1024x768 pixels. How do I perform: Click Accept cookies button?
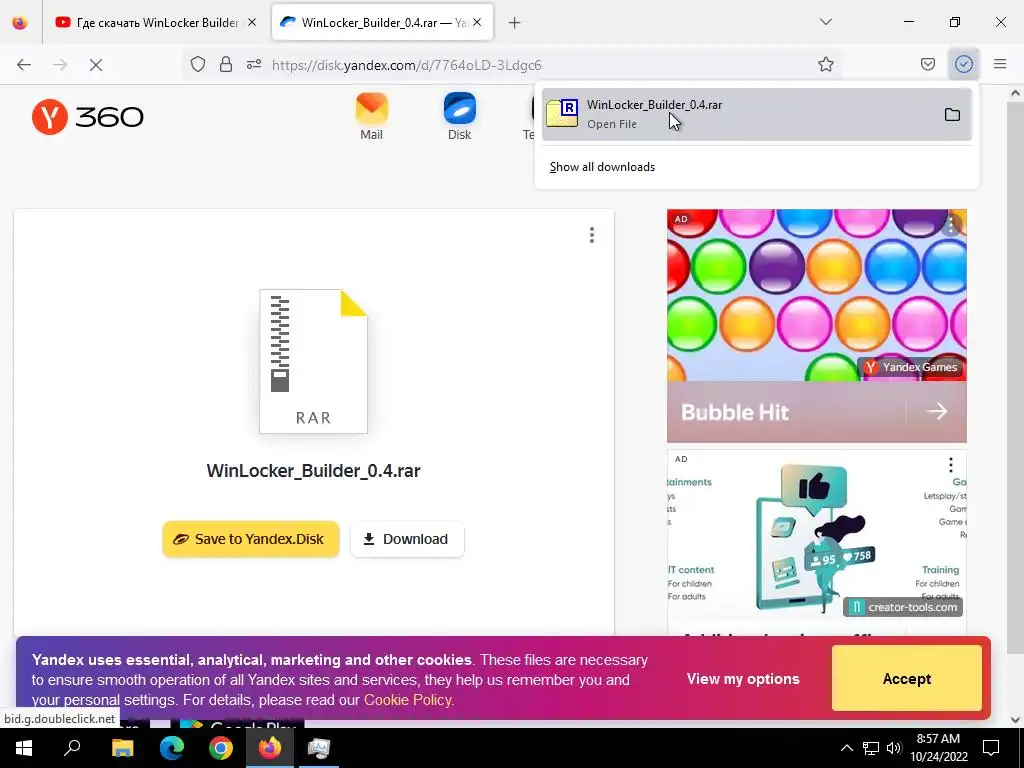point(906,679)
